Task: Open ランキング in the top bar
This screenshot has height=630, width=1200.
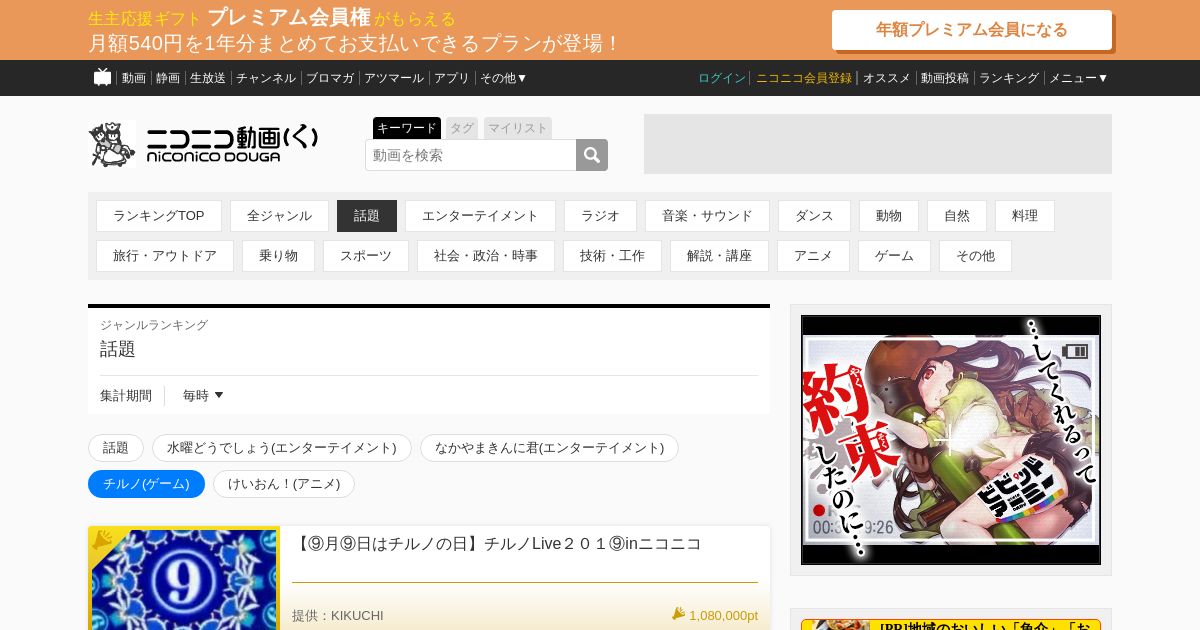Action: pyautogui.click(x=1009, y=78)
